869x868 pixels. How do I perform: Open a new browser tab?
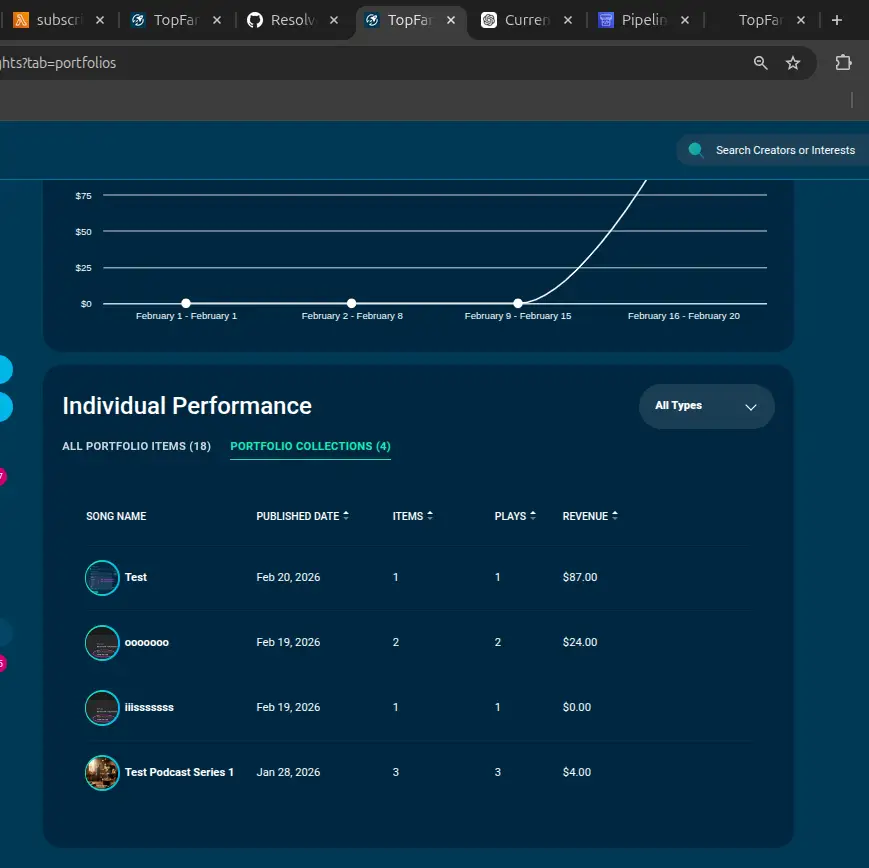point(837,20)
